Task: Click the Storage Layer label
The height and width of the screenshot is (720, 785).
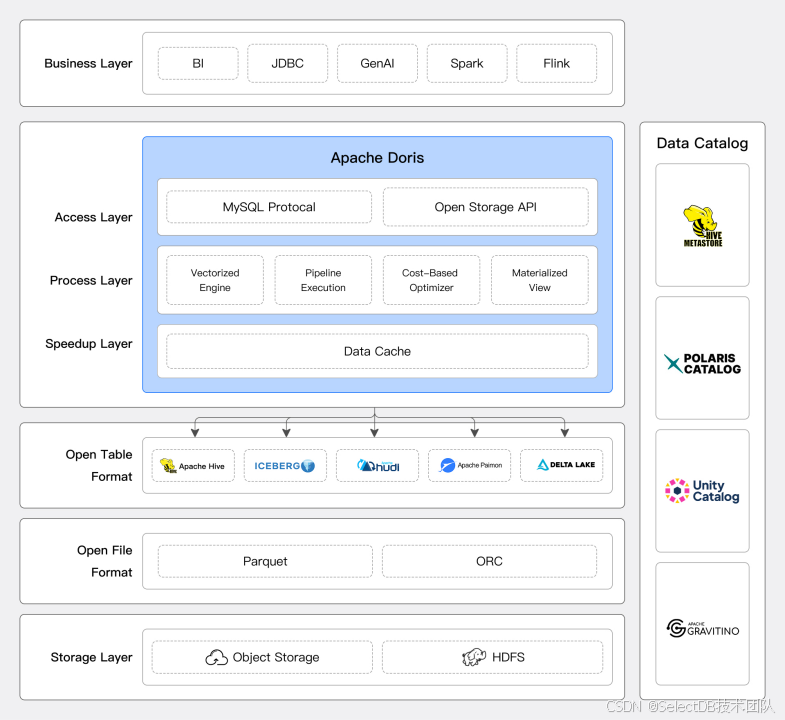Action: tap(92, 657)
